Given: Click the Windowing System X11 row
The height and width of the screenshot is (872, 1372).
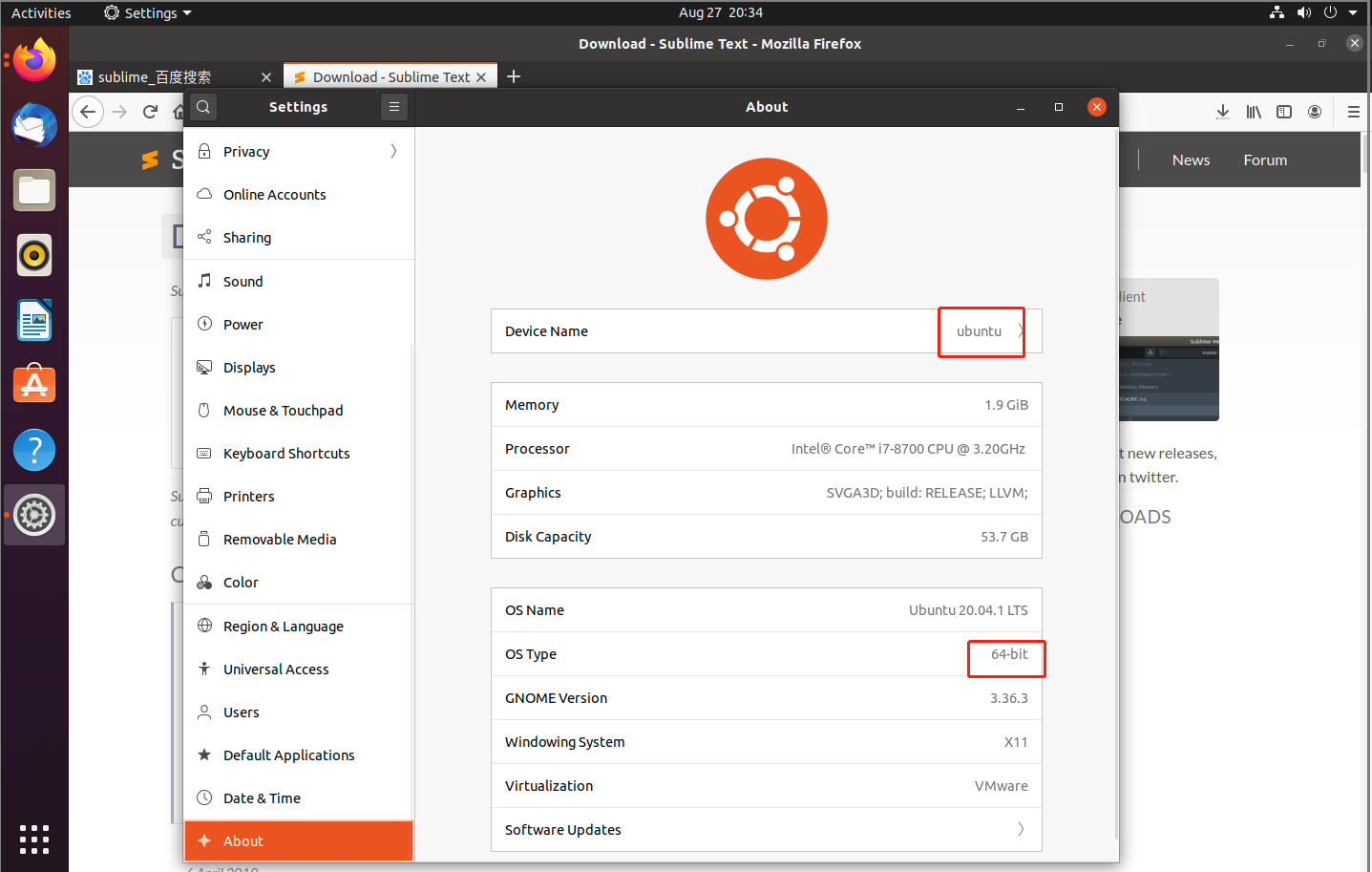Looking at the screenshot, I should [767, 741].
